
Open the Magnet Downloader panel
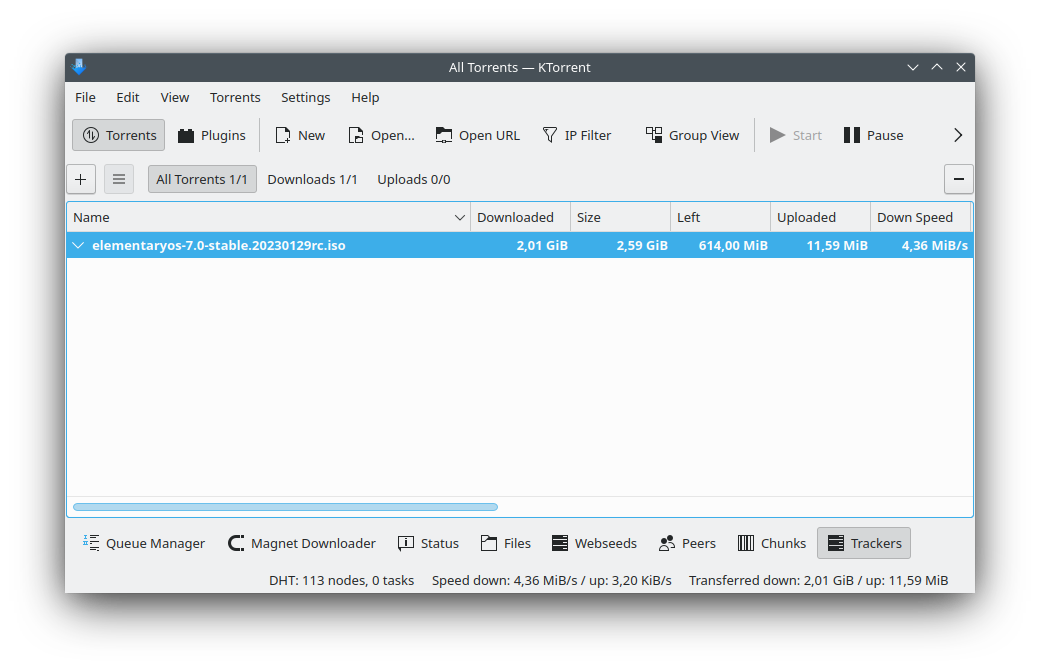(x=301, y=543)
